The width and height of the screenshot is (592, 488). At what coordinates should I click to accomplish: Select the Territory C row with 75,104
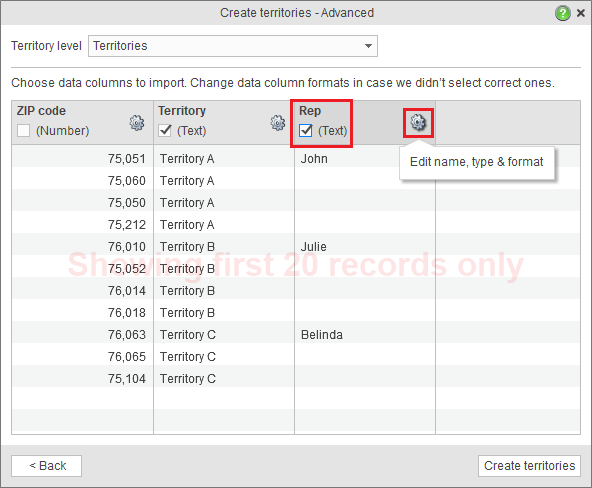[296, 379]
